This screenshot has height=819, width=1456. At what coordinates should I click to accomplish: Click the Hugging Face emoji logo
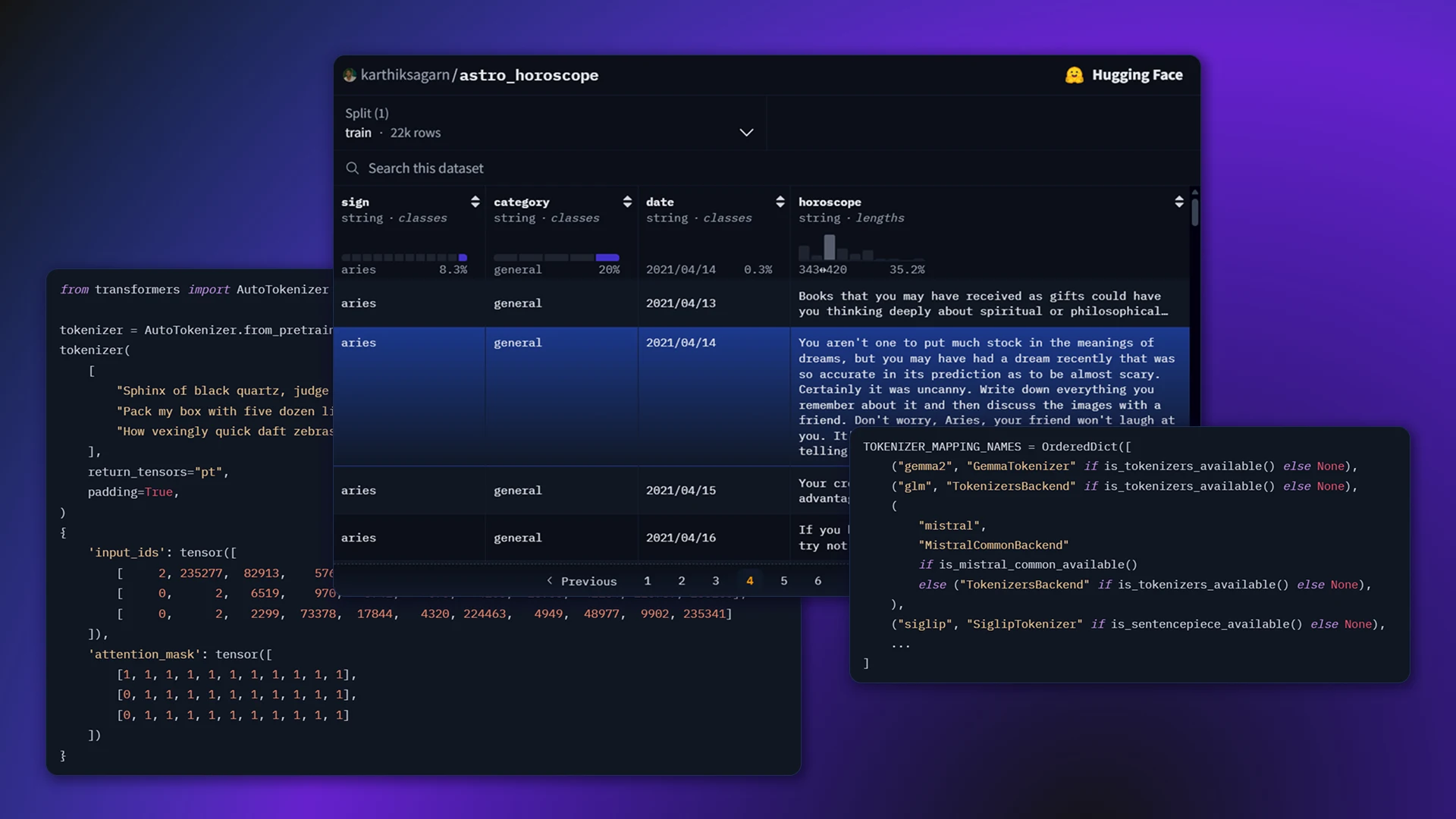coord(1074,75)
